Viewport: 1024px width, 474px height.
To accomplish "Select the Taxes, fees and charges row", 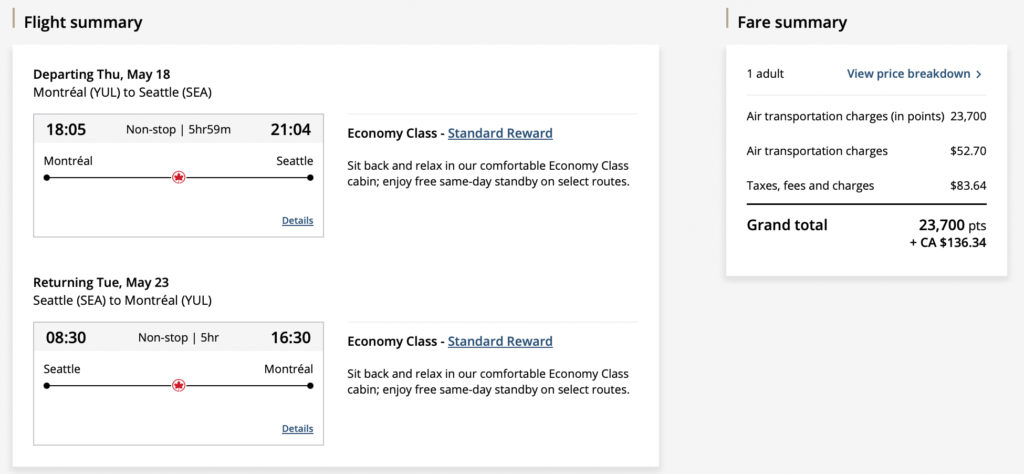I will click(x=866, y=185).
